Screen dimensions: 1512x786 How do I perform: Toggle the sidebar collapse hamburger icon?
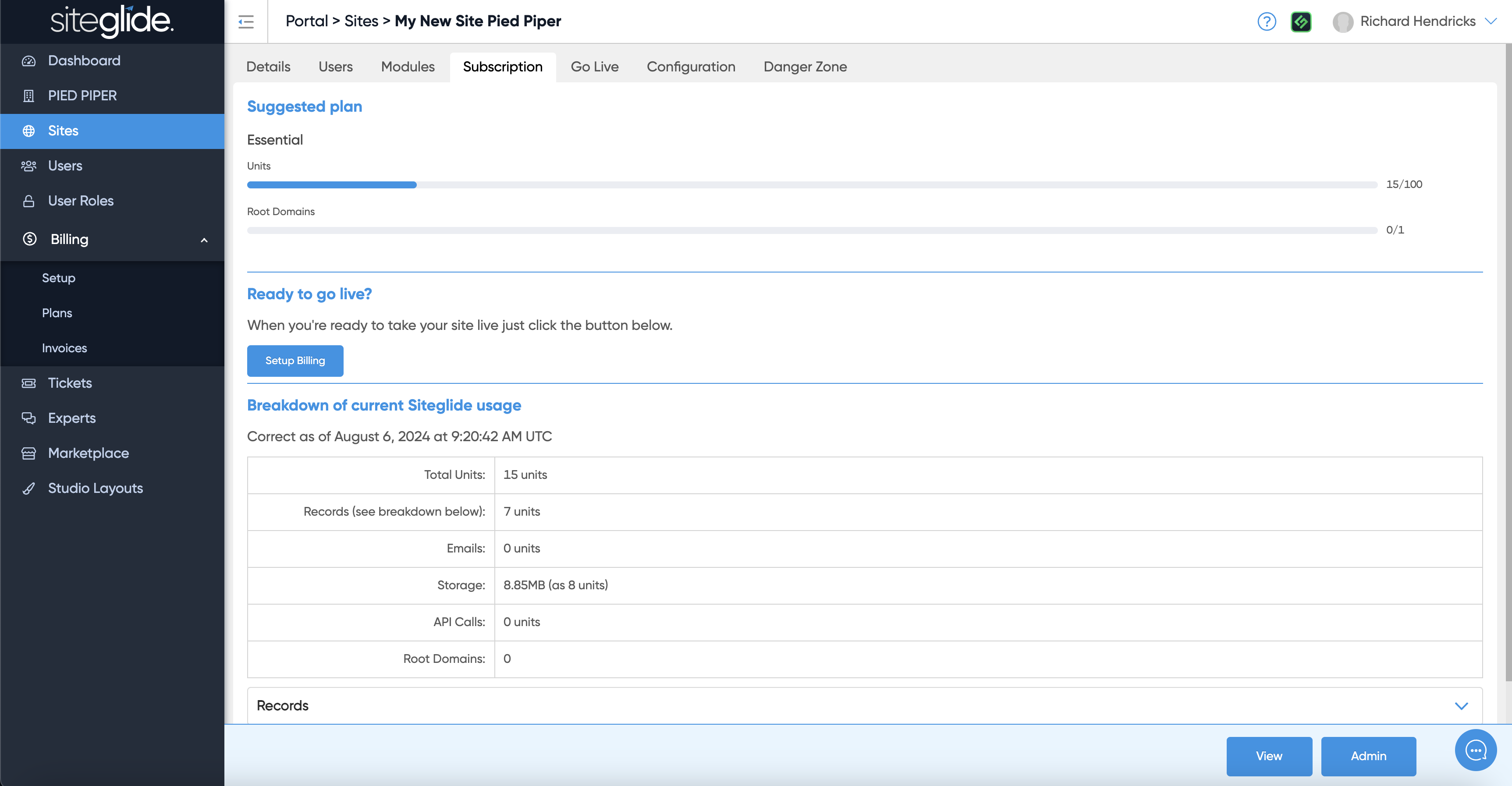click(x=246, y=22)
